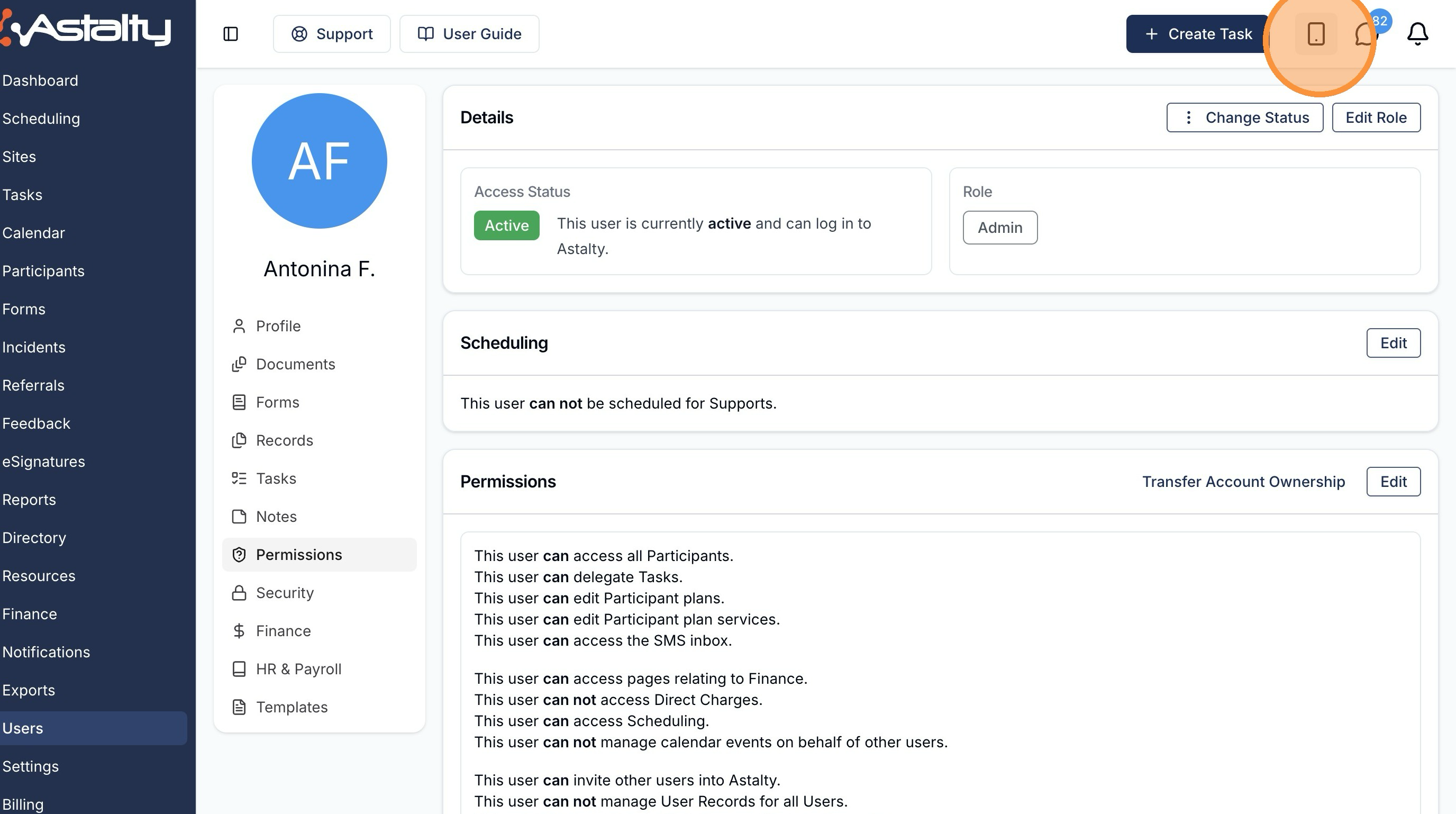This screenshot has width=1456, height=814.
Task: Click the user name Antonina F.
Action: click(320, 269)
